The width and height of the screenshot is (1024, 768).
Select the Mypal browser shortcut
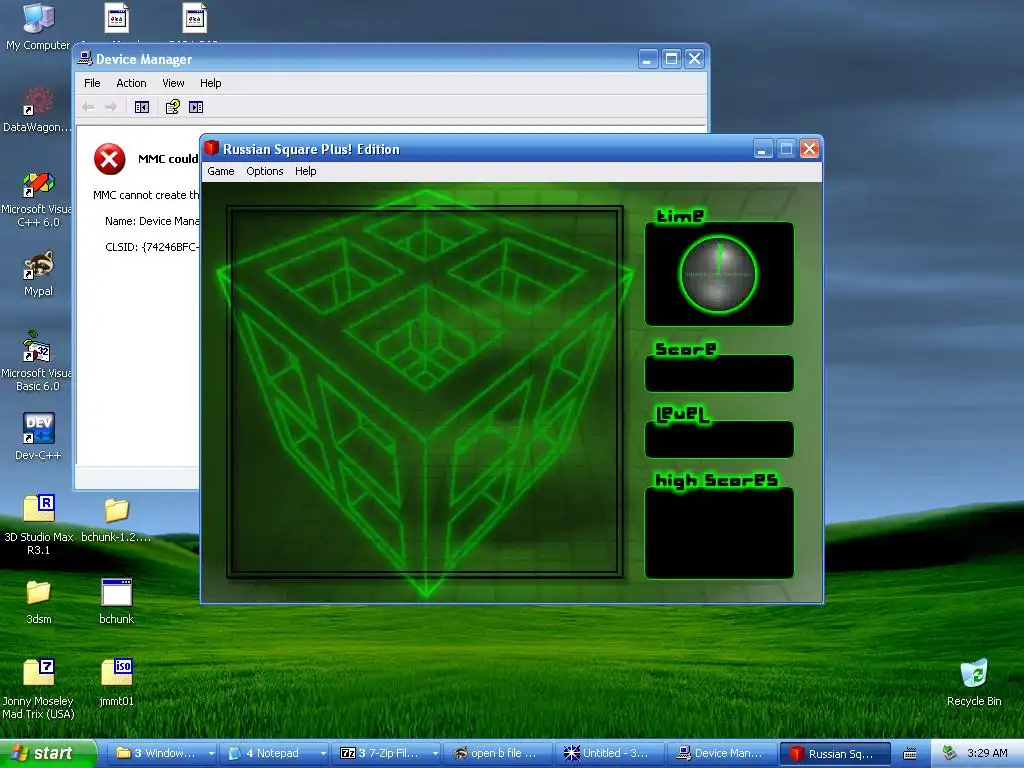point(38,274)
